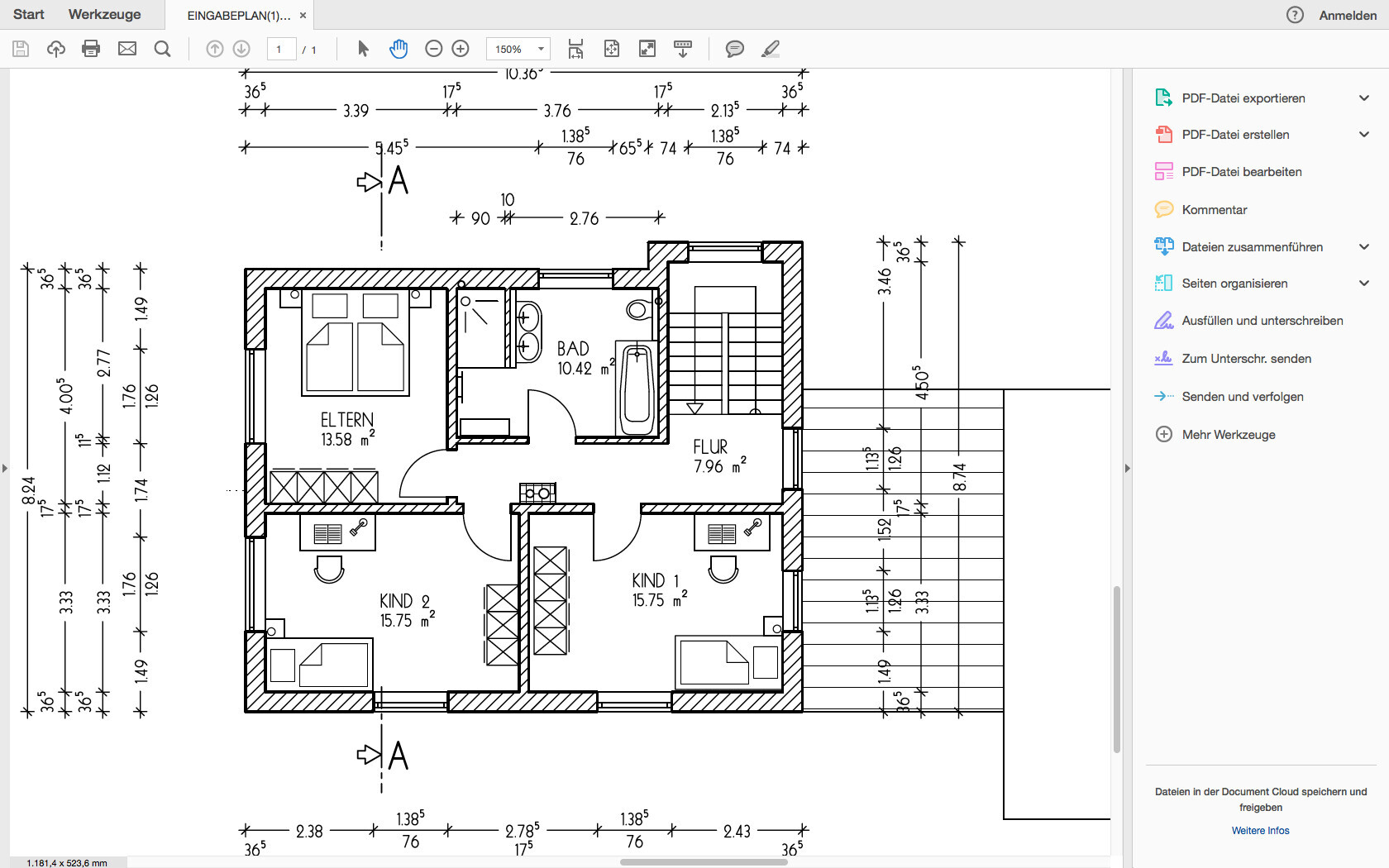This screenshot has width=1389, height=868.
Task: Click the zoom out minus icon
Action: [433, 49]
